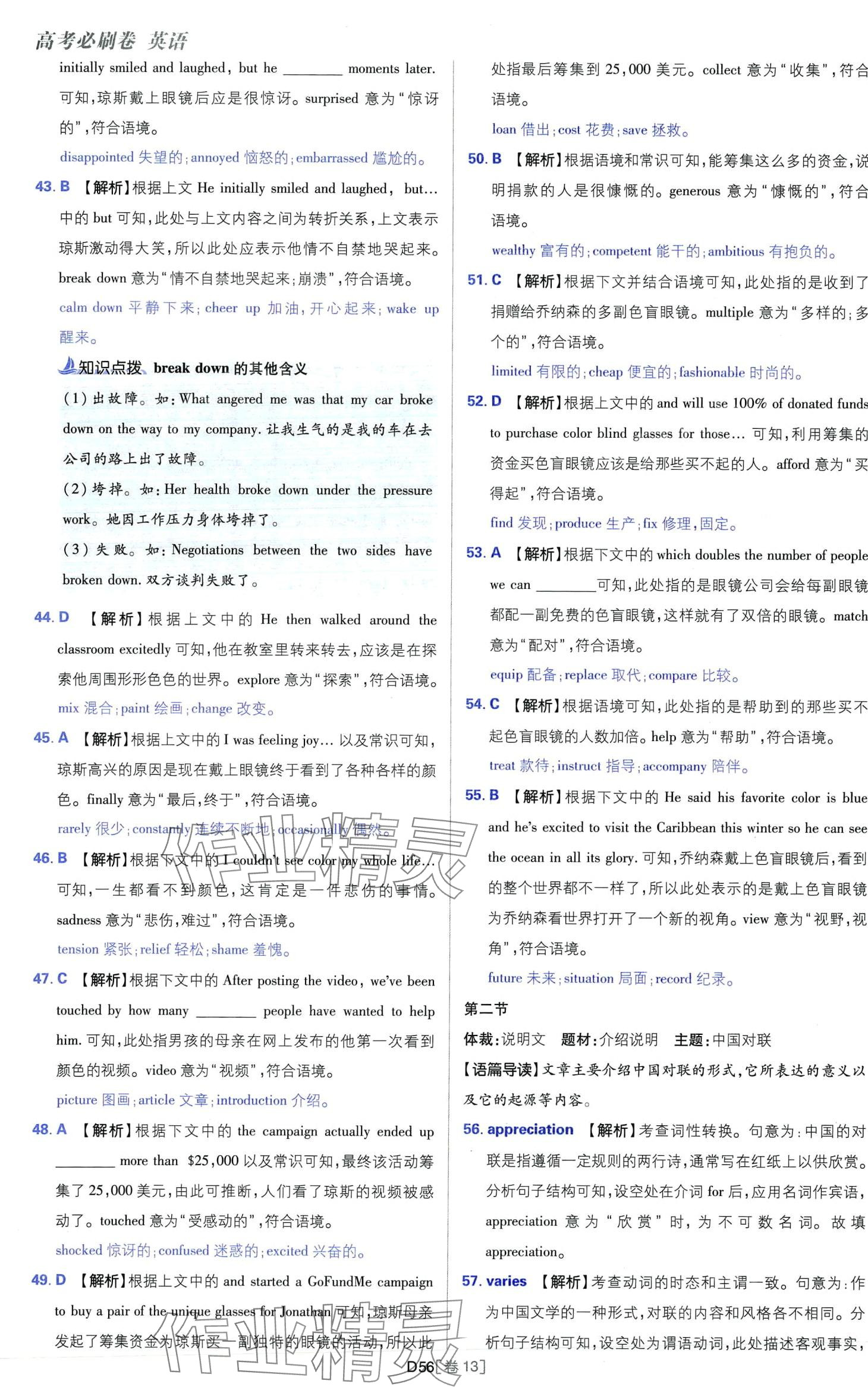
Task: Click the heading break down 的其他含义
Action: coord(230,368)
